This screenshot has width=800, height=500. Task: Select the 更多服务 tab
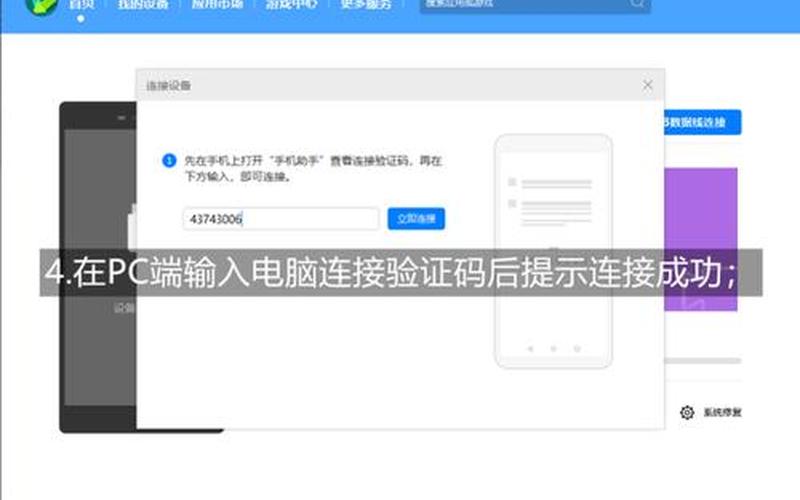(366, 5)
